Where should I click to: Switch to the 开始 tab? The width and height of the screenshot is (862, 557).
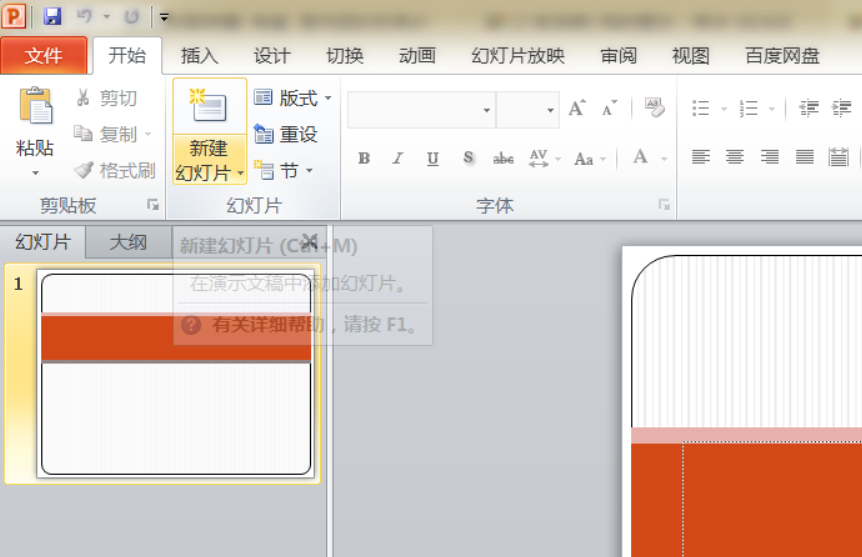pyautogui.click(x=127, y=55)
